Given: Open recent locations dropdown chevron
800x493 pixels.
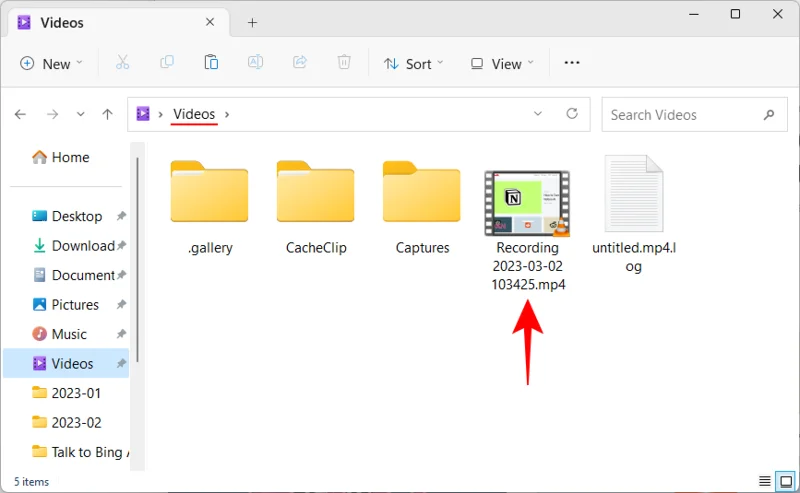Looking at the screenshot, I should 80,114.
